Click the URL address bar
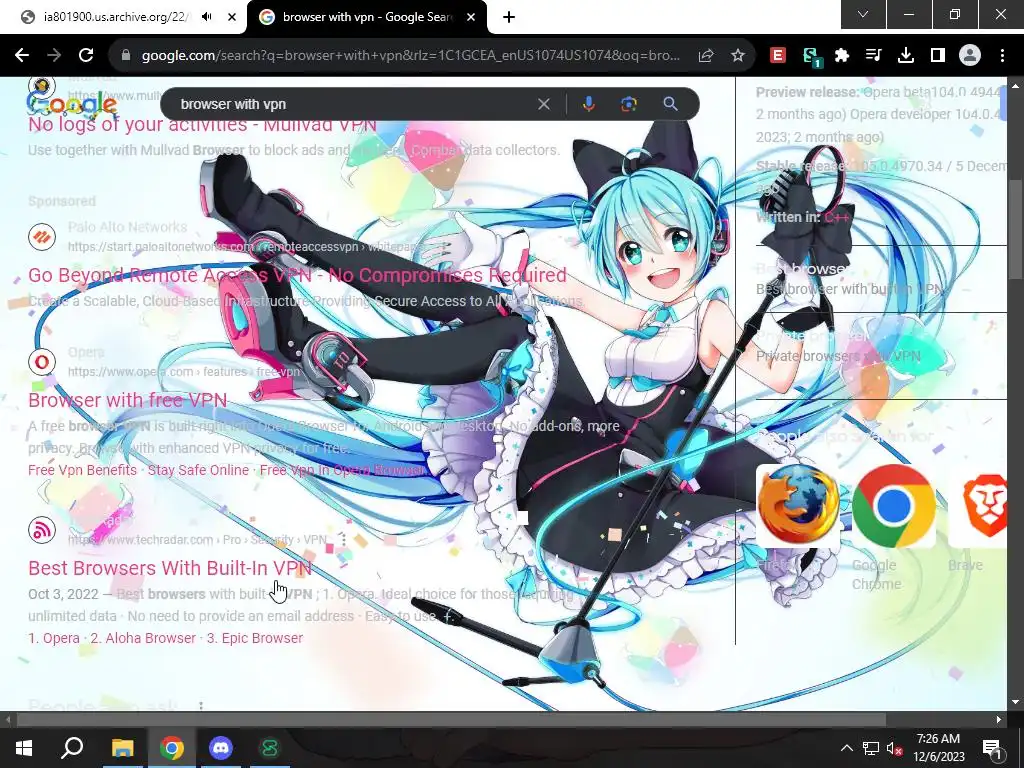 click(410, 56)
